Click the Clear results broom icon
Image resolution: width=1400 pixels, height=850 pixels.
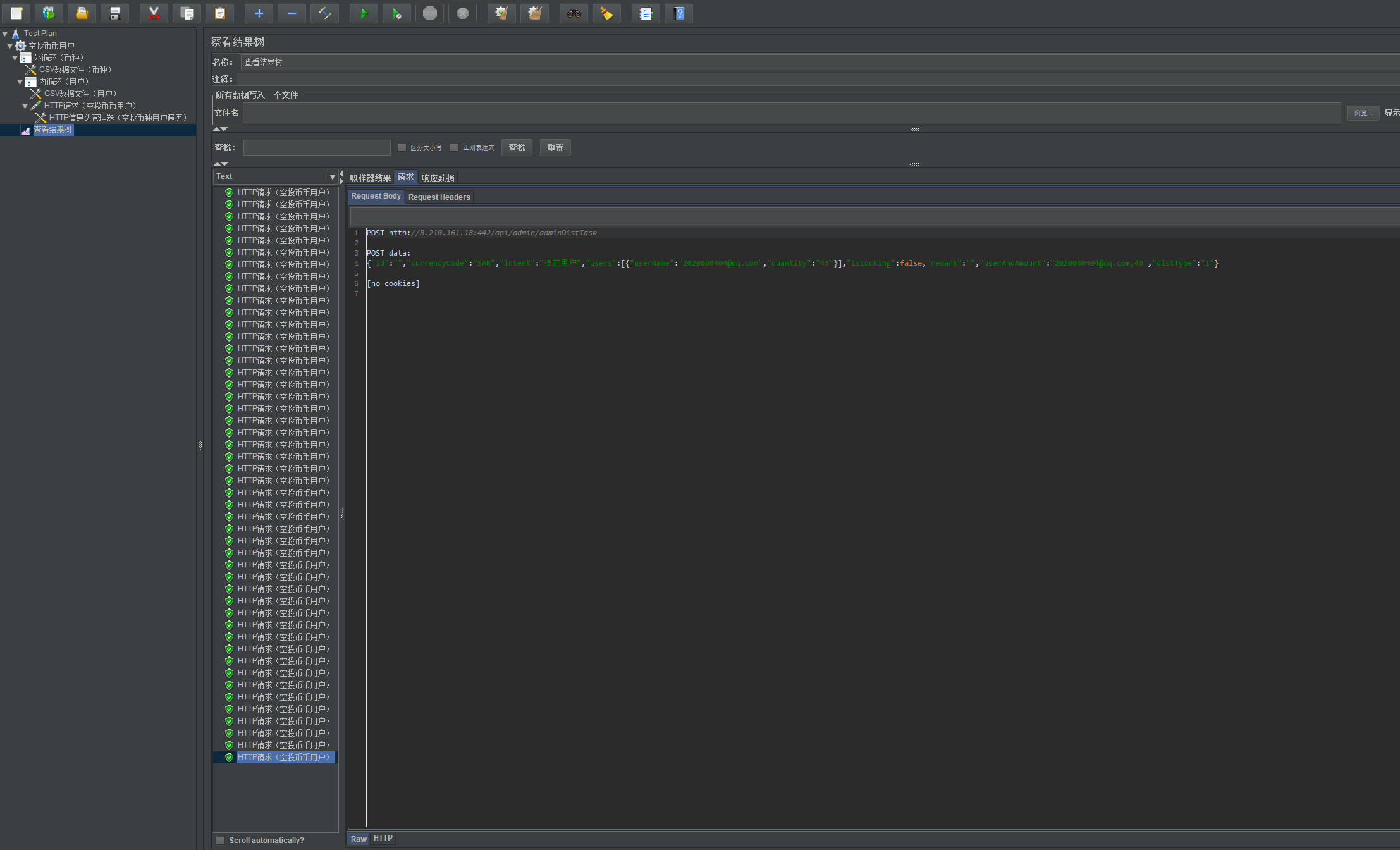[x=501, y=13]
